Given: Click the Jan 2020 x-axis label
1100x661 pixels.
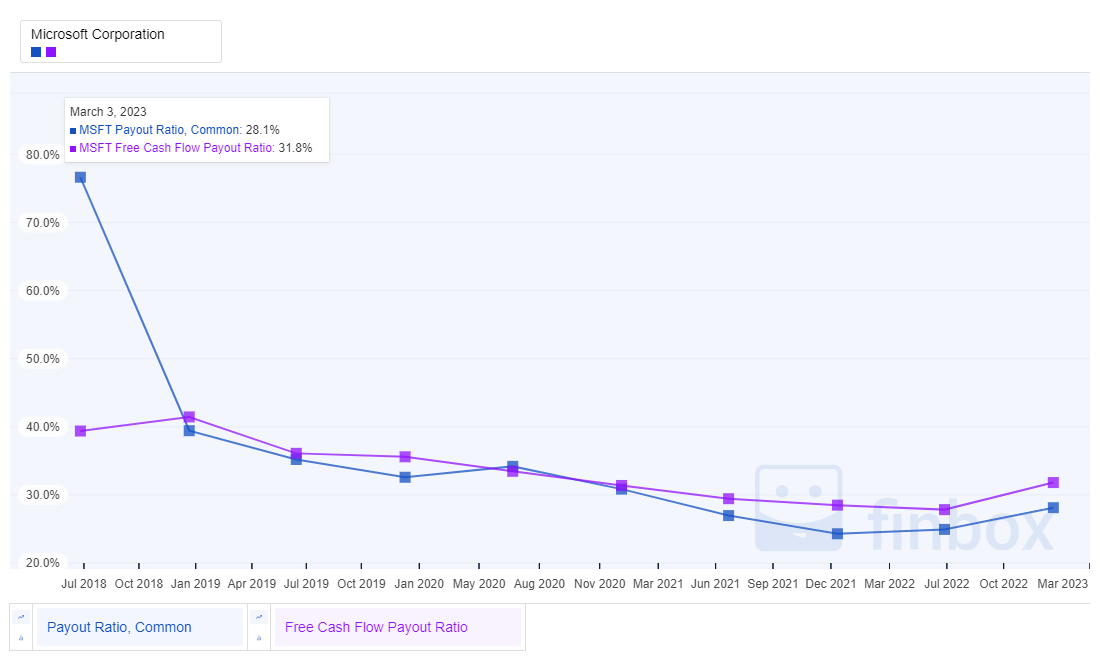Looking at the screenshot, I should [419, 584].
